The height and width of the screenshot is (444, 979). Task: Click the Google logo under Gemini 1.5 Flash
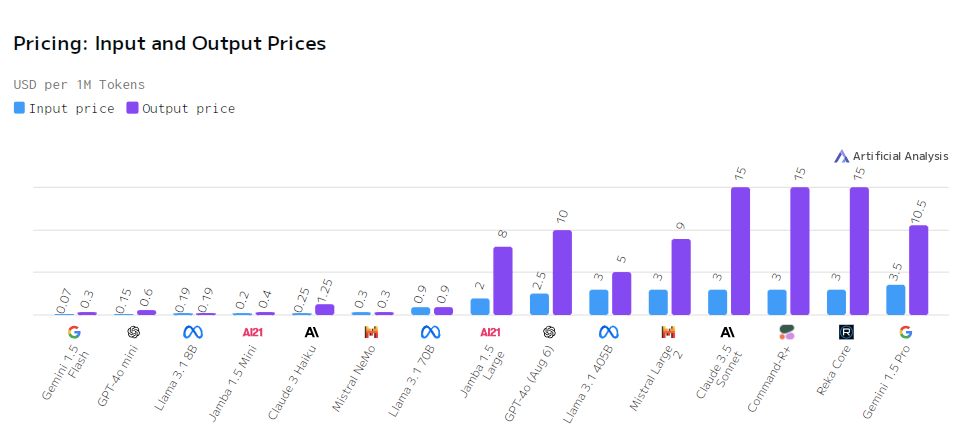[x=74, y=332]
